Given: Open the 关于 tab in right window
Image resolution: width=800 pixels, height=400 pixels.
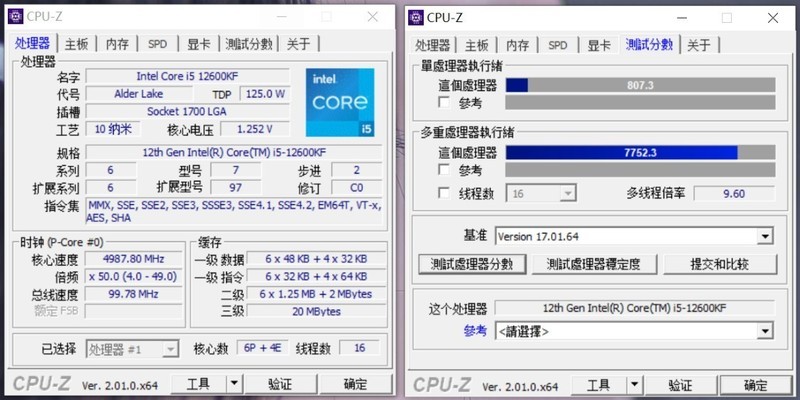Looking at the screenshot, I should coord(699,45).
